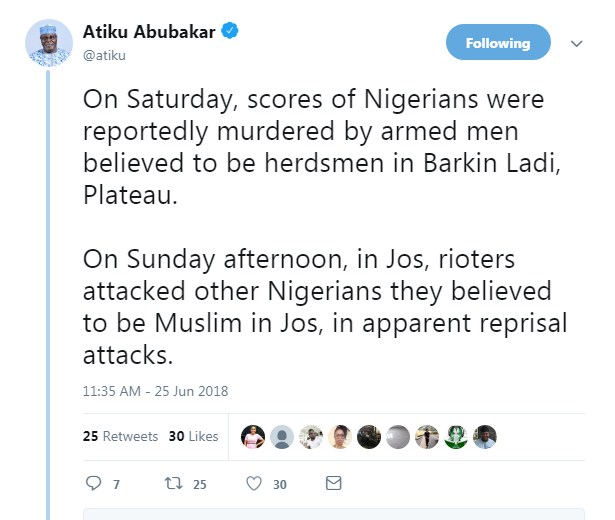Open the 25 Retweets list
The image size is (615, 520).
[x=120, y=437]
